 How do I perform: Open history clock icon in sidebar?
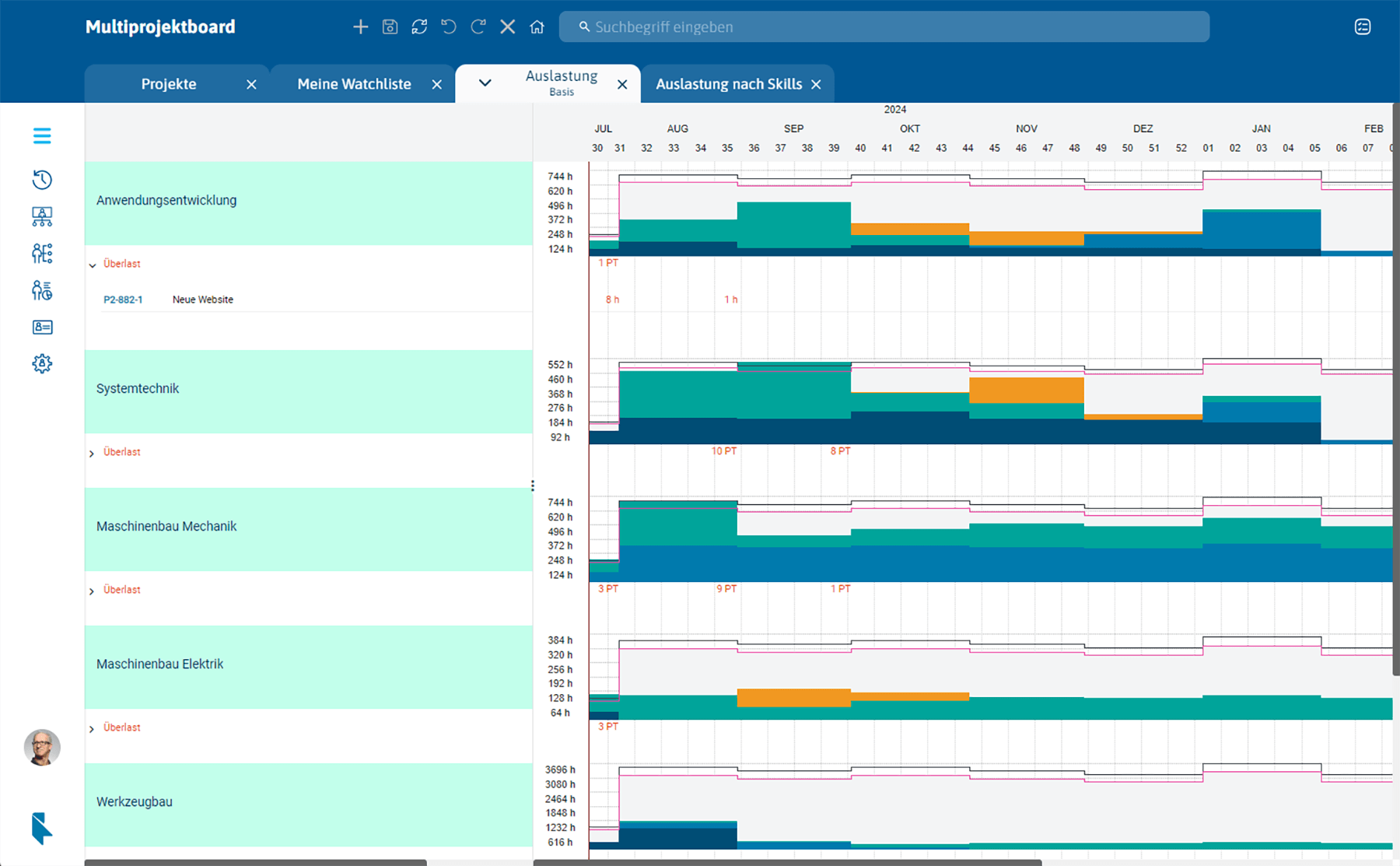click(42, 180)
